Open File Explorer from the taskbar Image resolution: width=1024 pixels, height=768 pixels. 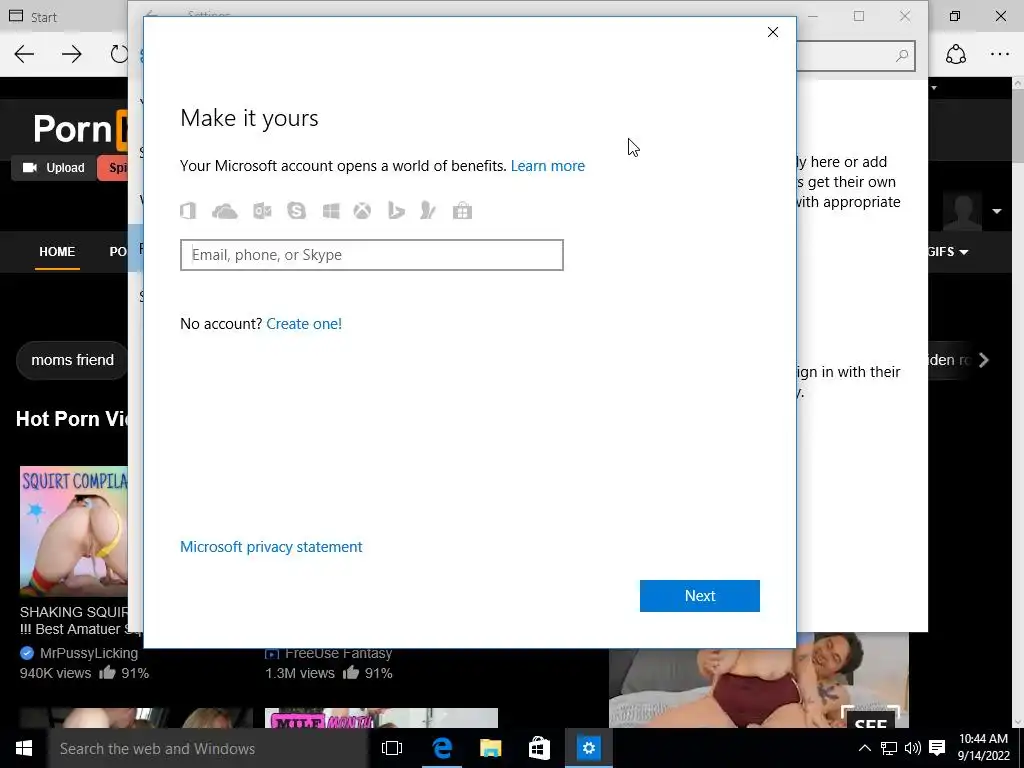pyautogui.click(x=490, y=748)
